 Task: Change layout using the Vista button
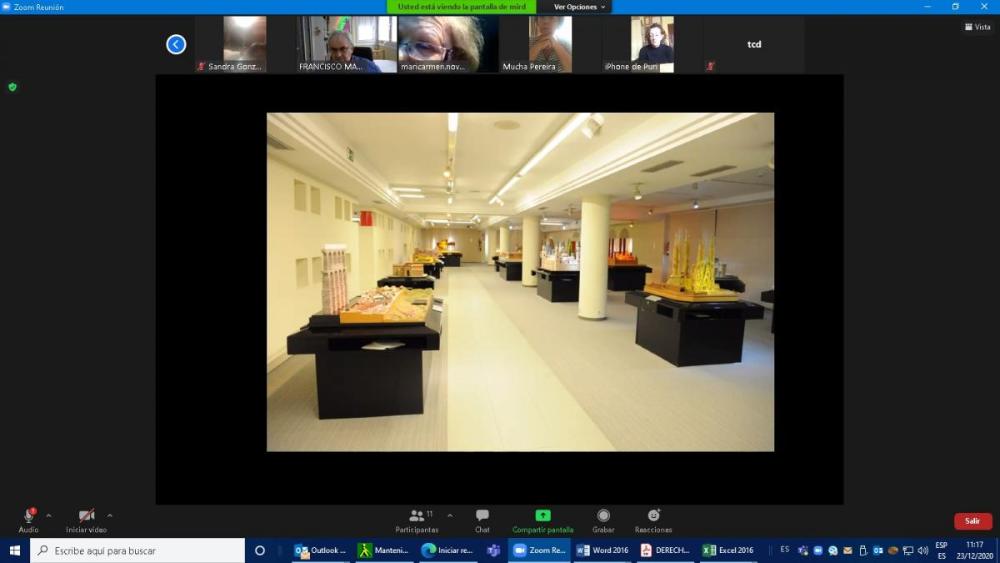(x=977, y=27)
